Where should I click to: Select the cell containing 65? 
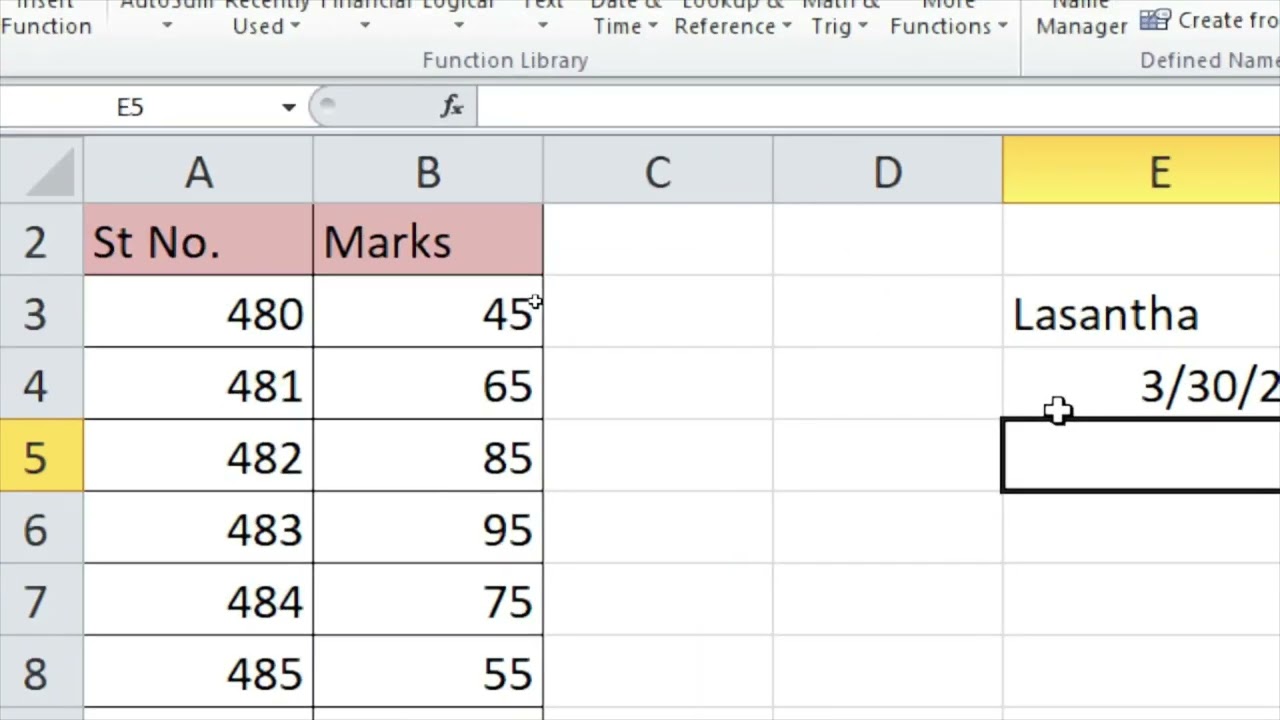[x=428, y=384]
